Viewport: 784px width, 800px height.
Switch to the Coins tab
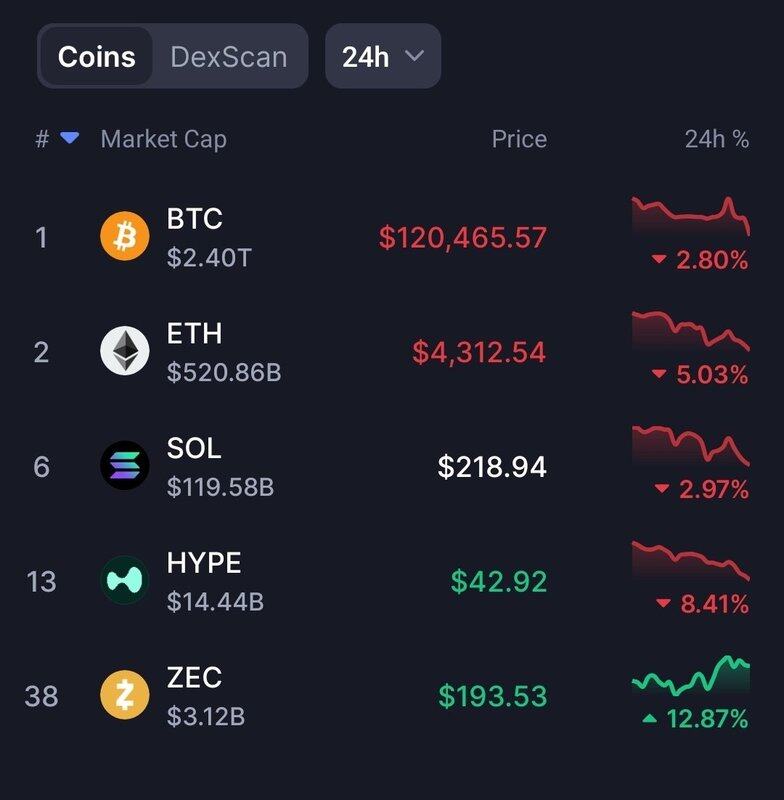click(x=97, y=56)
